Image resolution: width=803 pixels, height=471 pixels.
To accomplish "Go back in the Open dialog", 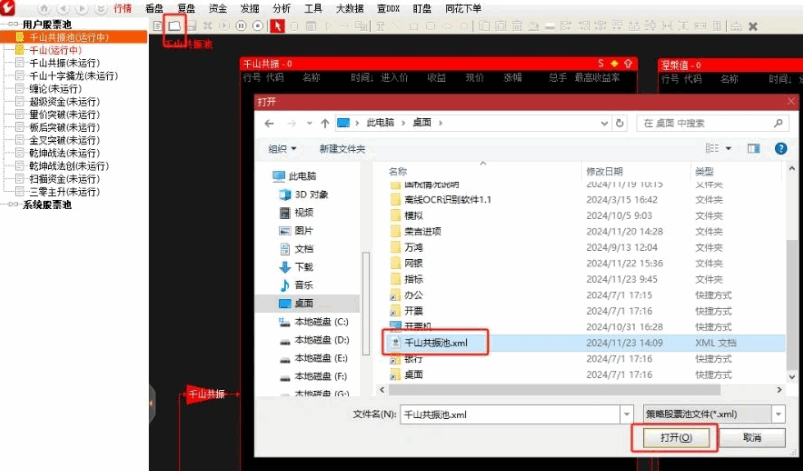I will pos(269,123).
